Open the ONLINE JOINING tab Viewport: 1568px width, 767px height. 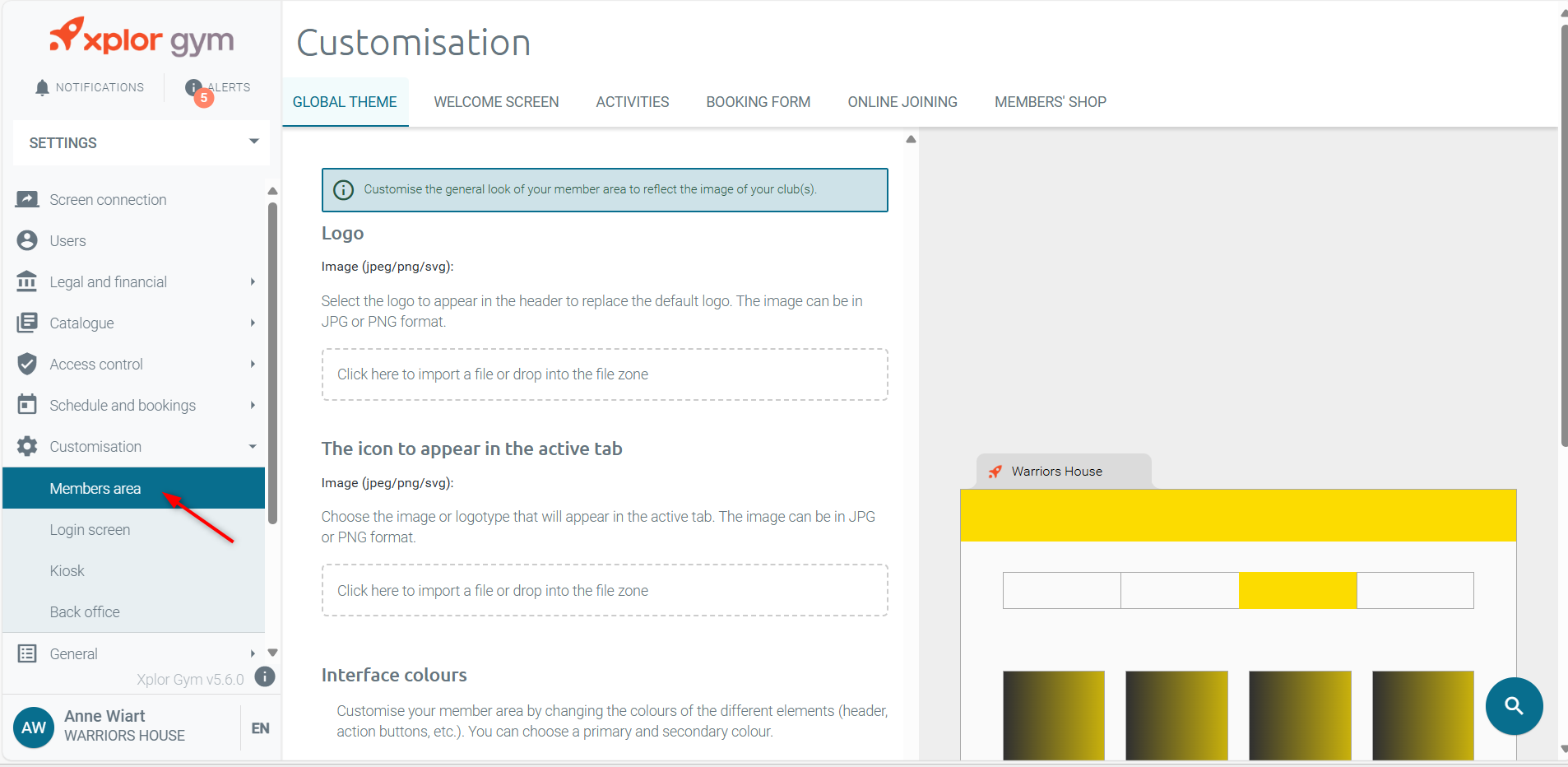[x=902, y=102]
